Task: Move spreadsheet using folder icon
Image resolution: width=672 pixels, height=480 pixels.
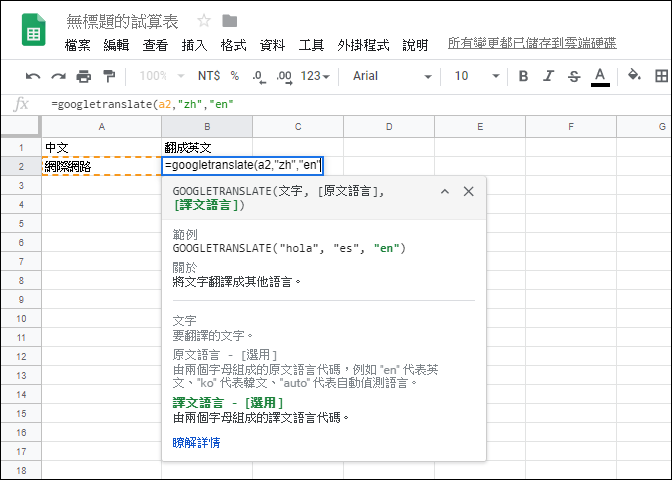Action: pos(230,21)
